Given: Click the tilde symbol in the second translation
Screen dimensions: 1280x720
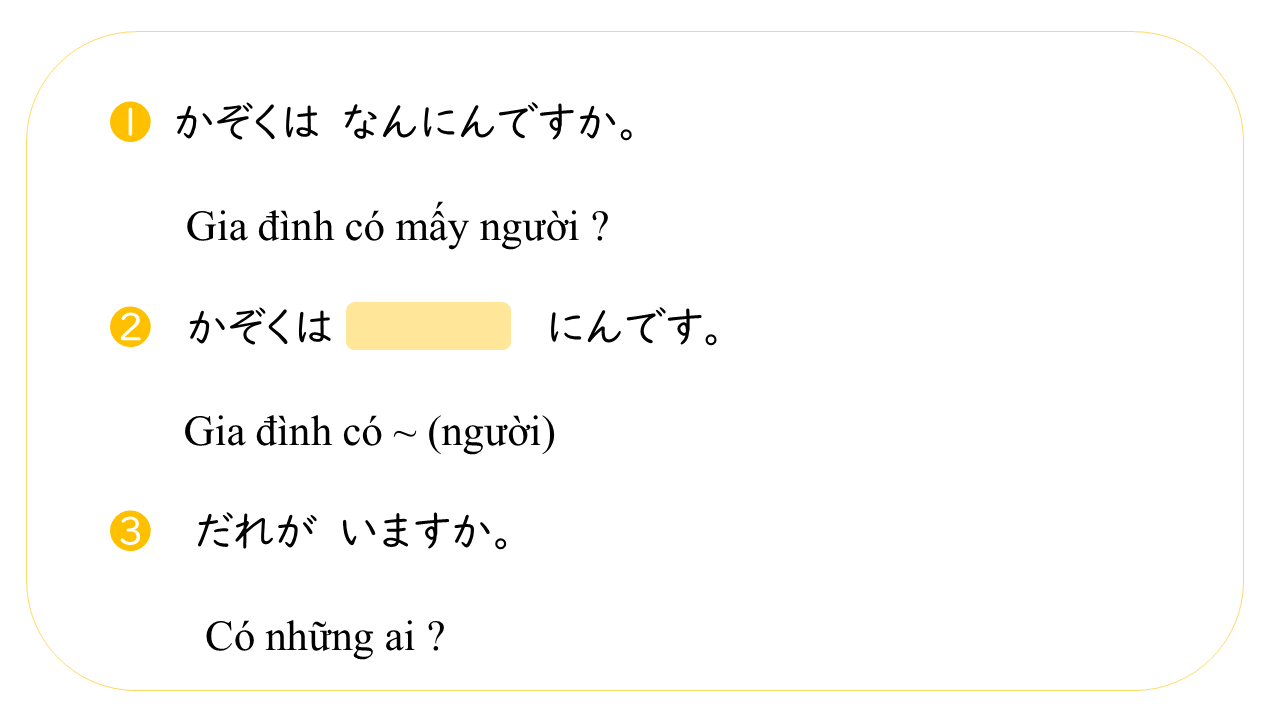Looking at the screenshot, I should pyautogui.click(x=405, y=434).
